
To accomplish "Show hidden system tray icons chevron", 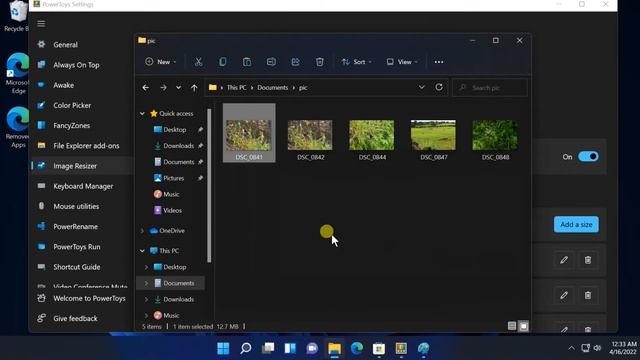I will click(571, 348).
